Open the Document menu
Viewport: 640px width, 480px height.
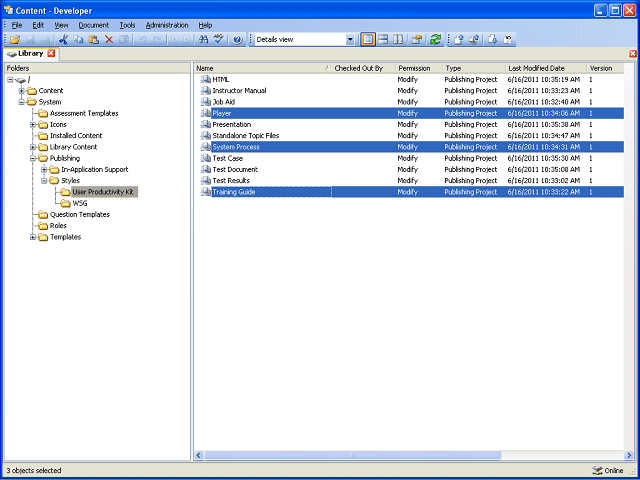point(94,25)
